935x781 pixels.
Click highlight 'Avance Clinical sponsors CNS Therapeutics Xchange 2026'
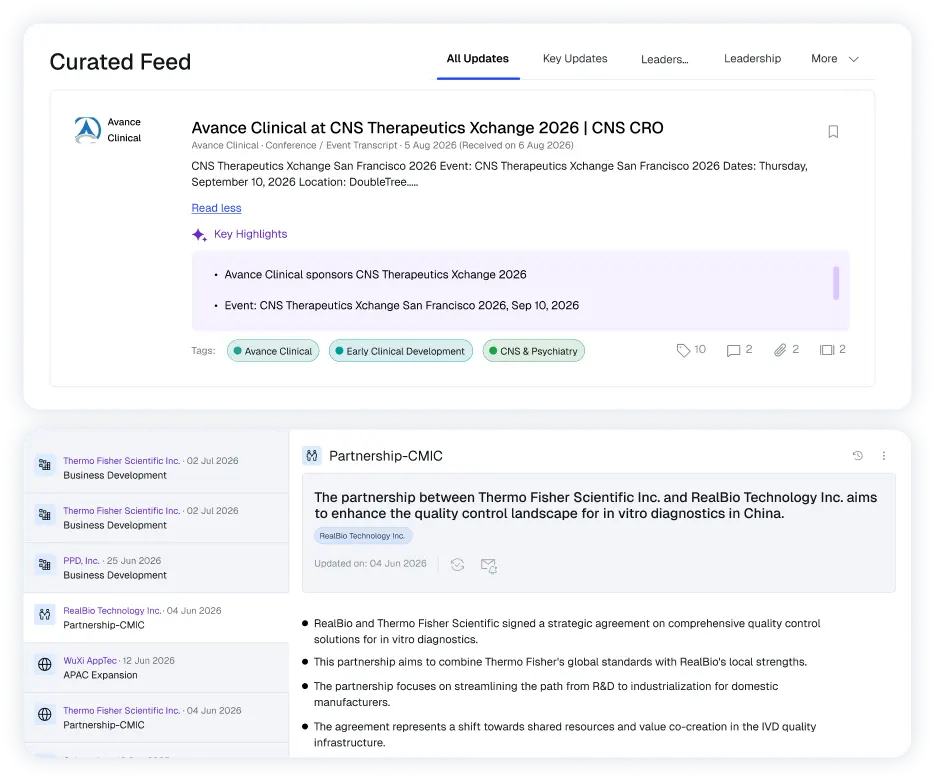click(375, 274)
